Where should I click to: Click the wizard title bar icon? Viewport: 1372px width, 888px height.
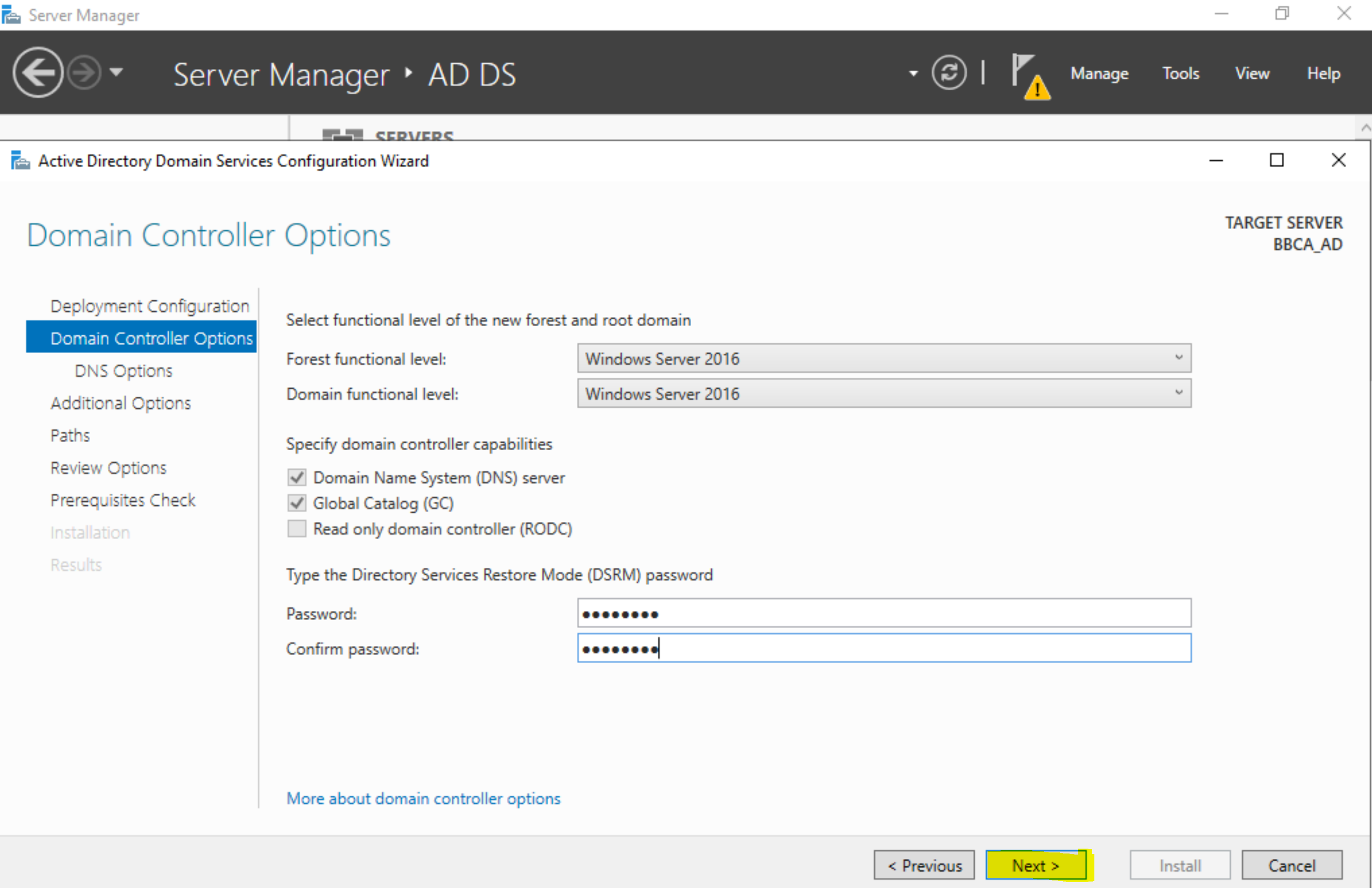coord(20,160)
